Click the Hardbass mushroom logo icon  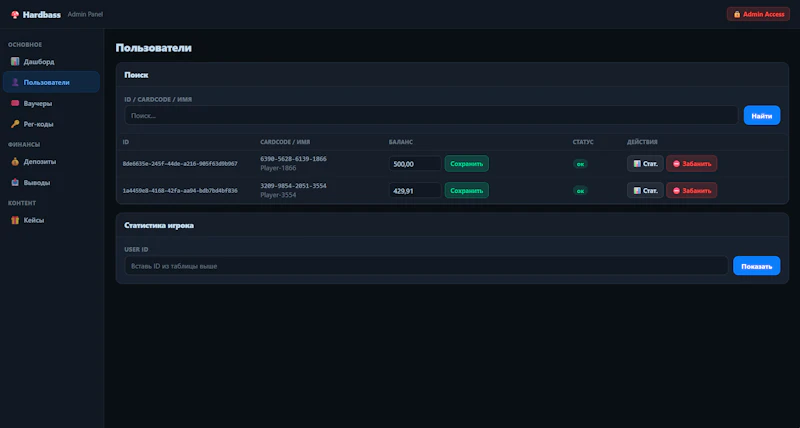point(15,15)
